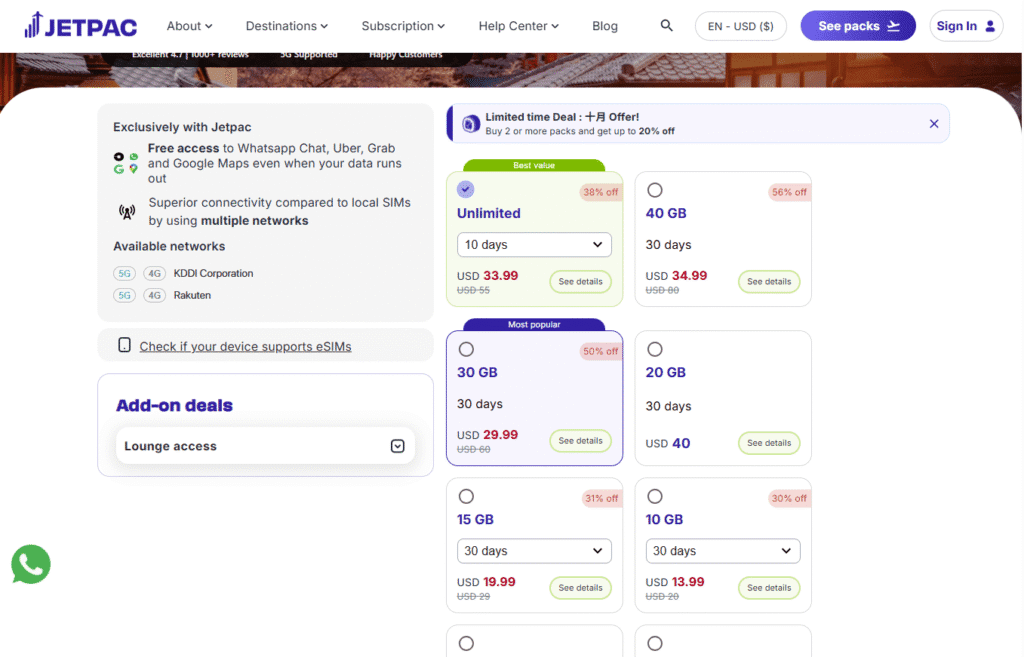The height and width of the screenshot is (657, 1024).
Task: Click the Jetpac logo
Action: click(x=80, y=25)
